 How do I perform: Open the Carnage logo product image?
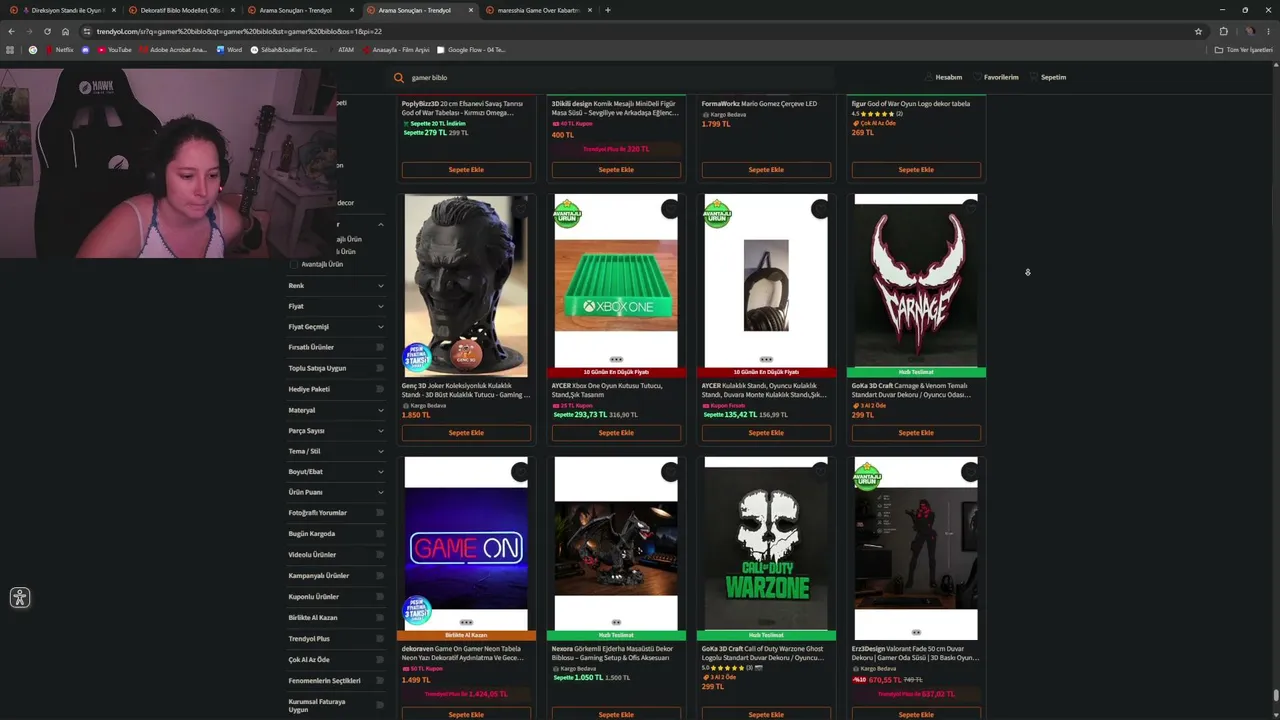[916, 281]
